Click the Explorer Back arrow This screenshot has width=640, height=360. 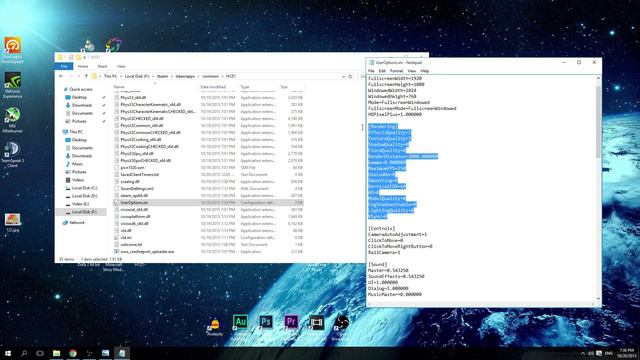coord(61,76)
